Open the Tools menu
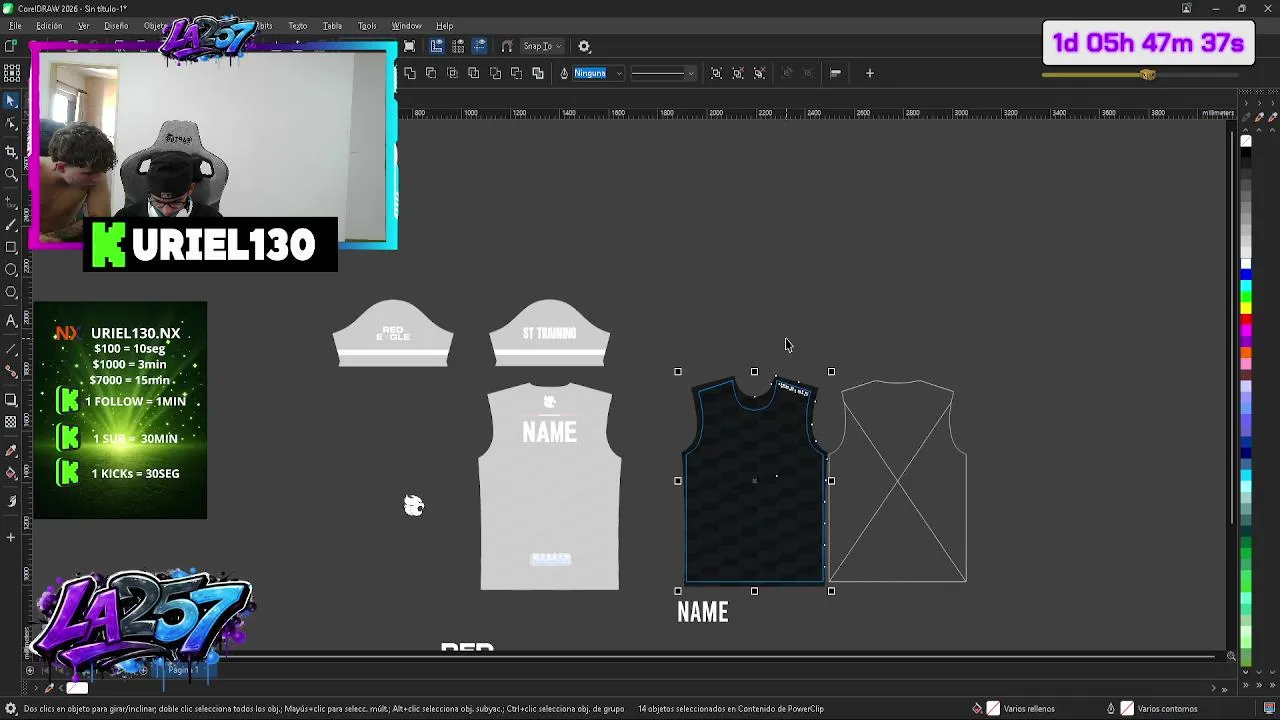The width and height of the screenshot is (1280, 720). [x=367, y=26]
